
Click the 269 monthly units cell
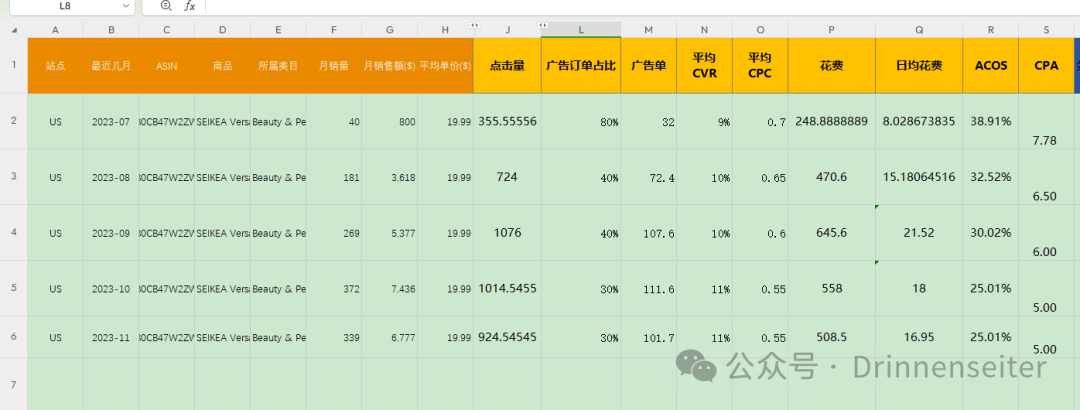point(334,233)
